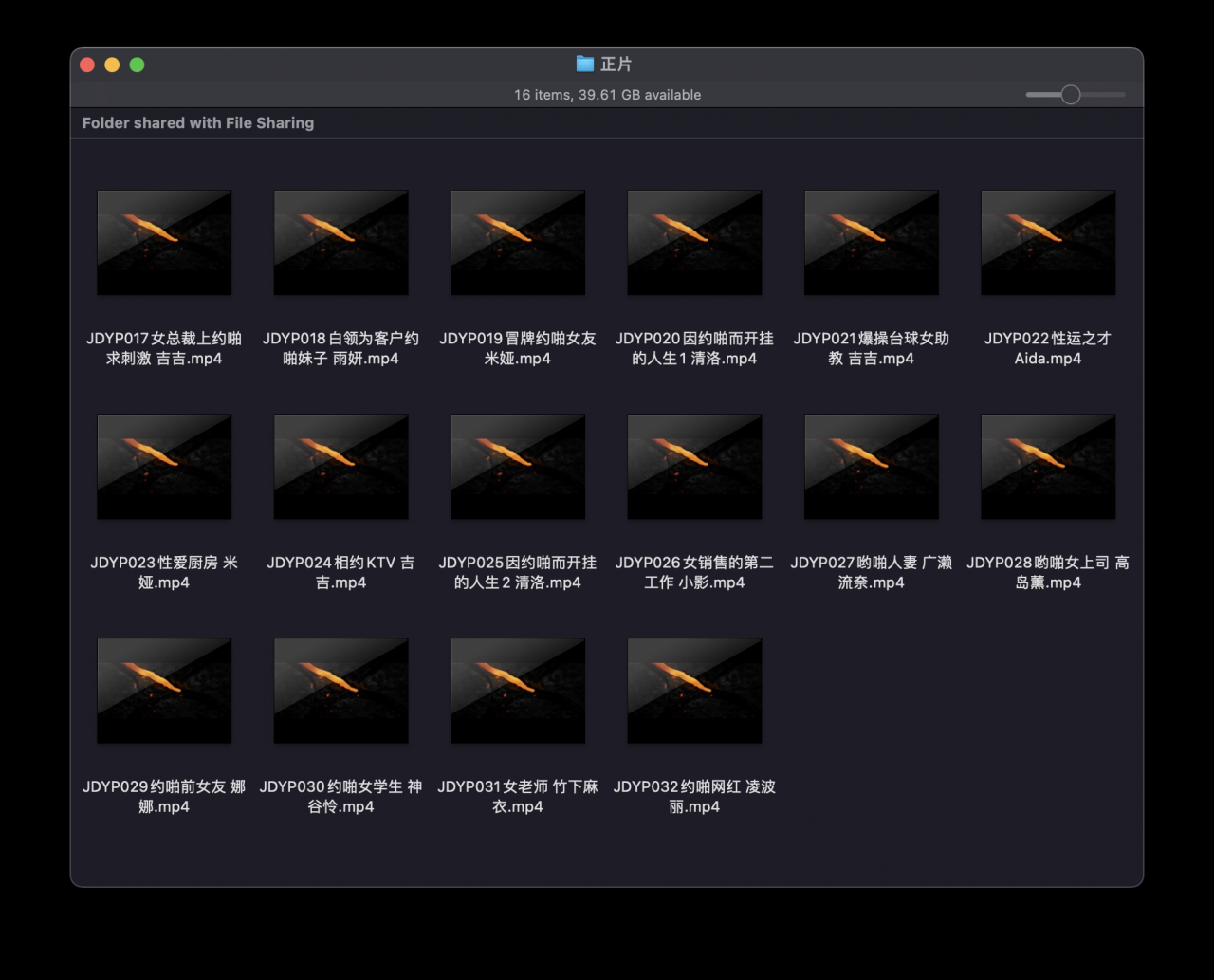Click the icon size slider knob

coord(1071,95)
